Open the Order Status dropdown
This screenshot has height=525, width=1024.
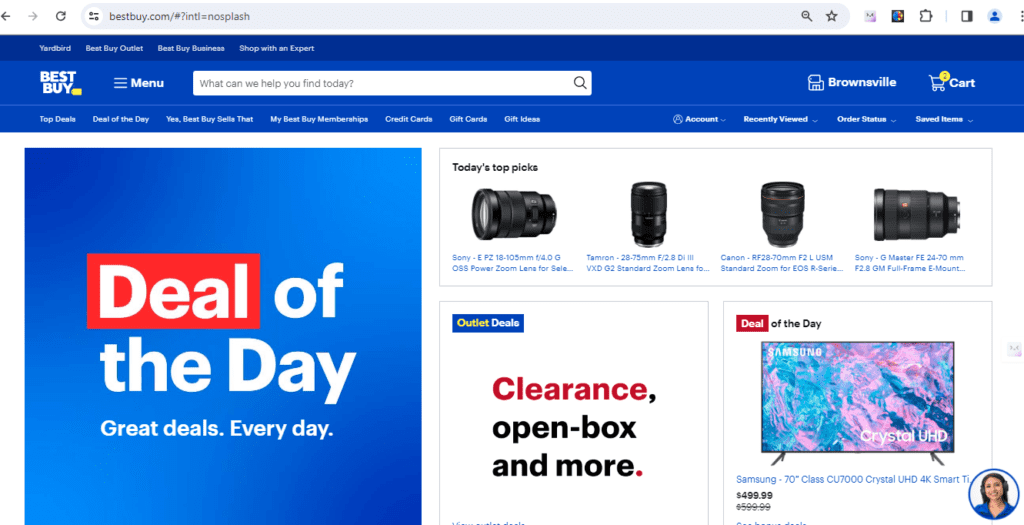[867, 119]
